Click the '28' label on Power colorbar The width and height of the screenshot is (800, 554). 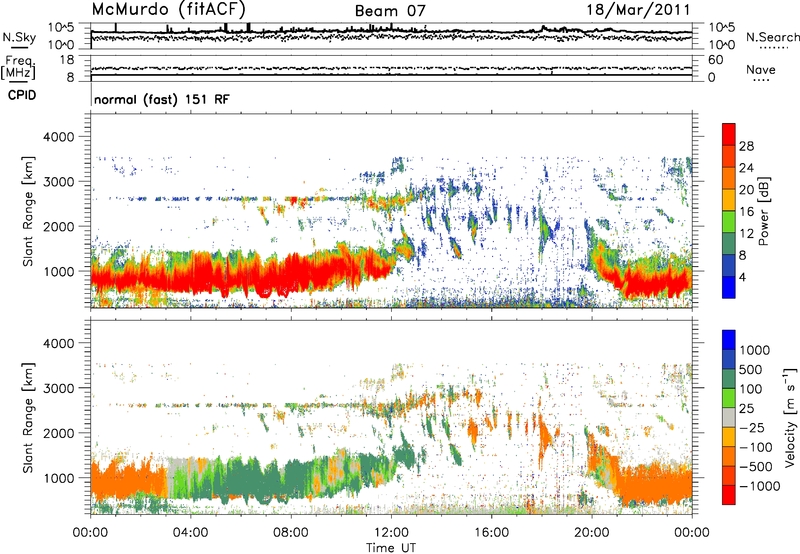pyautogui.click(x=746, y=146)
